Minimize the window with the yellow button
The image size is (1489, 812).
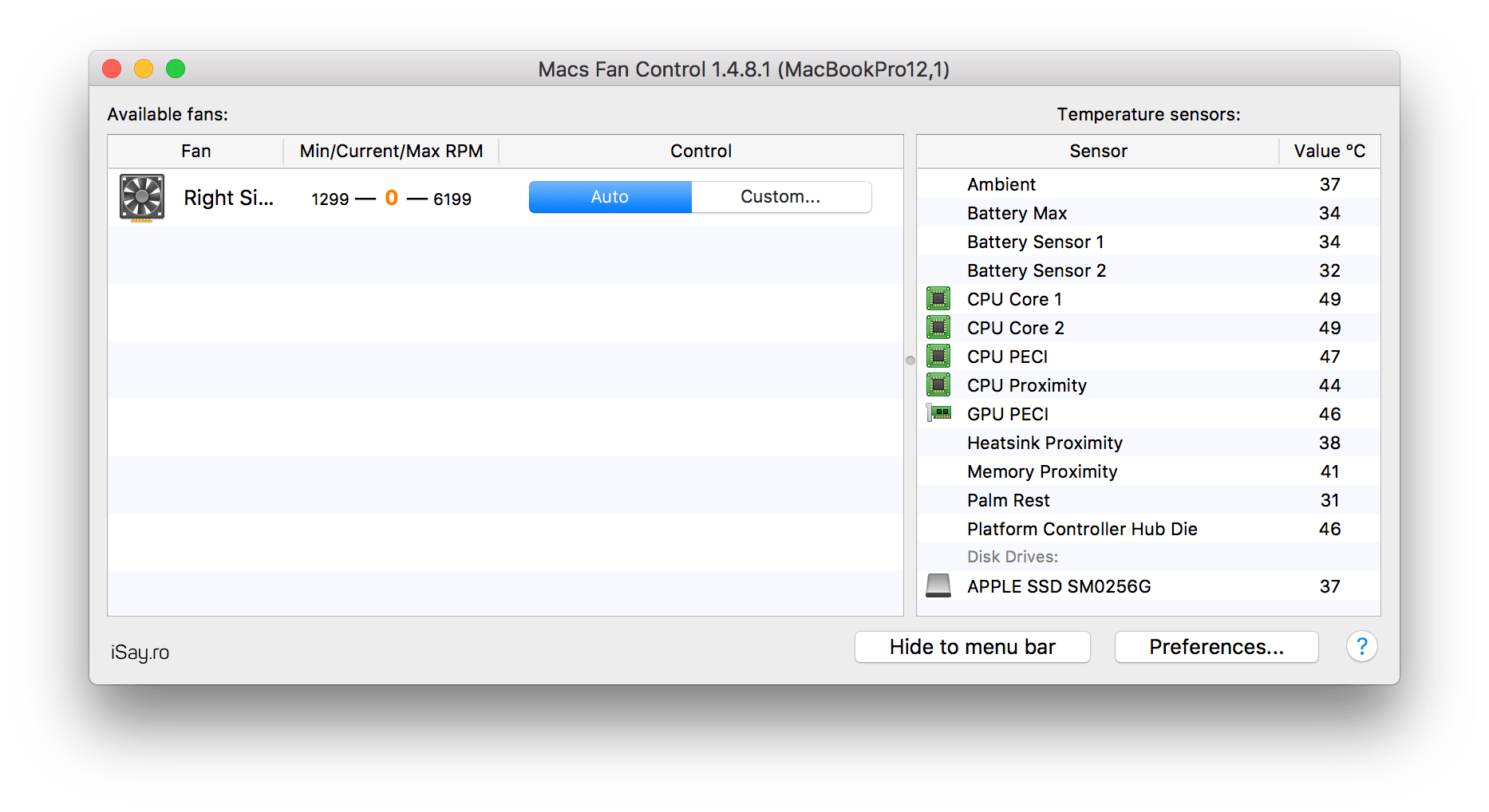pos(144,69)
